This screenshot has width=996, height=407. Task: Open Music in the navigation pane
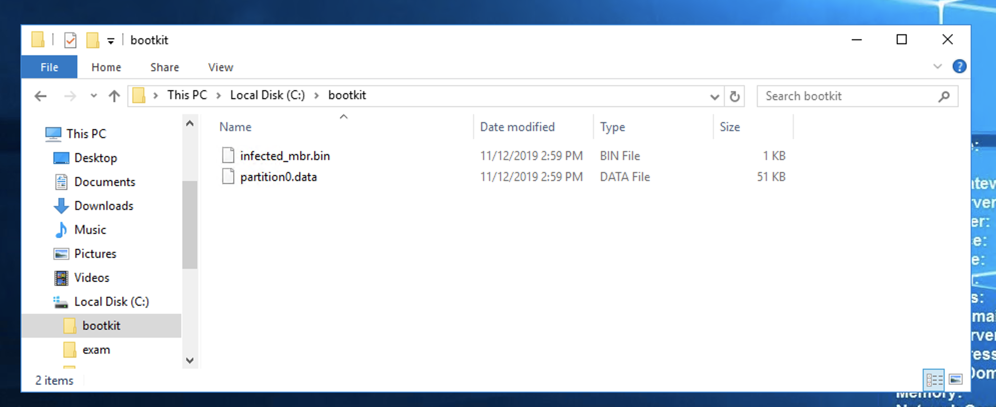tap(90, 230)
